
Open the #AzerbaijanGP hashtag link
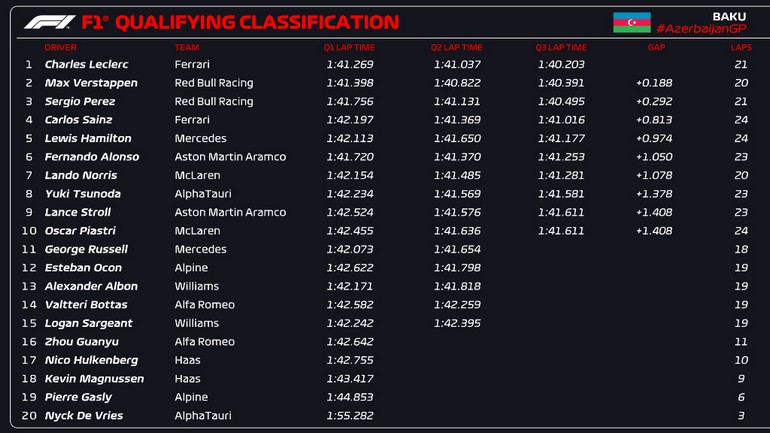701,29
